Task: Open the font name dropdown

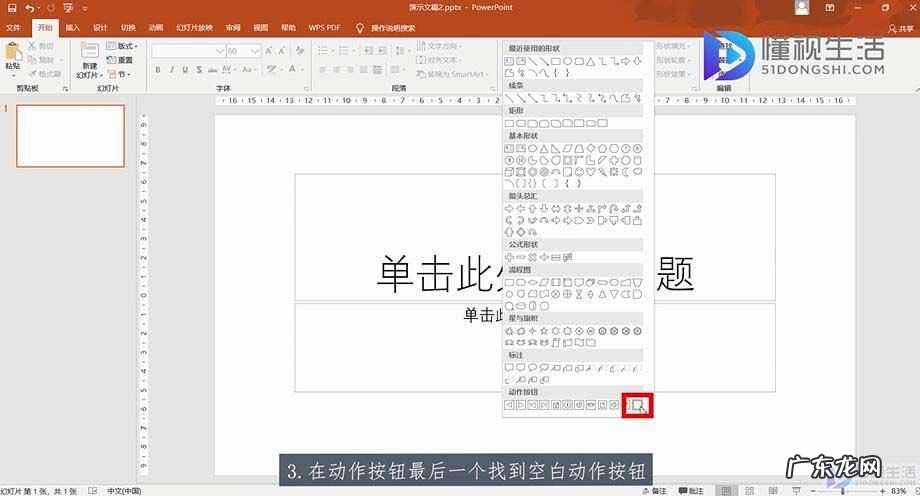Action: click(x=220, y=51)
